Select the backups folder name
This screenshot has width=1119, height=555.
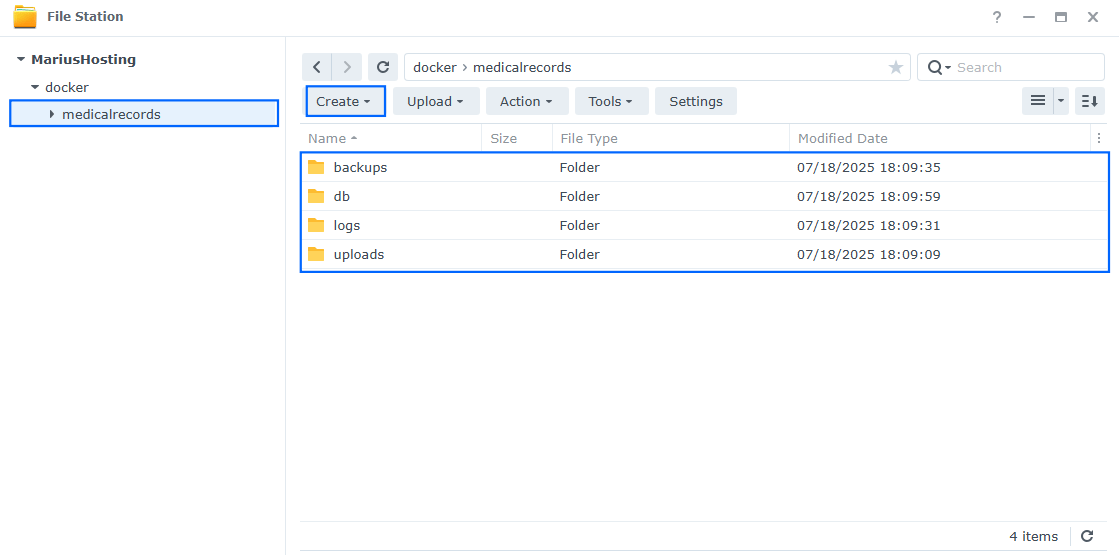[x=360, y=168]
